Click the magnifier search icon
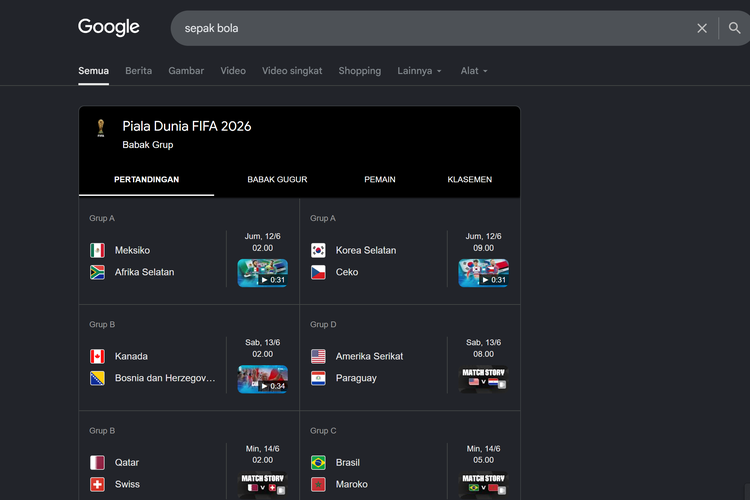The image size is (750, 500). pyautogui.click(x=734, y=28)
